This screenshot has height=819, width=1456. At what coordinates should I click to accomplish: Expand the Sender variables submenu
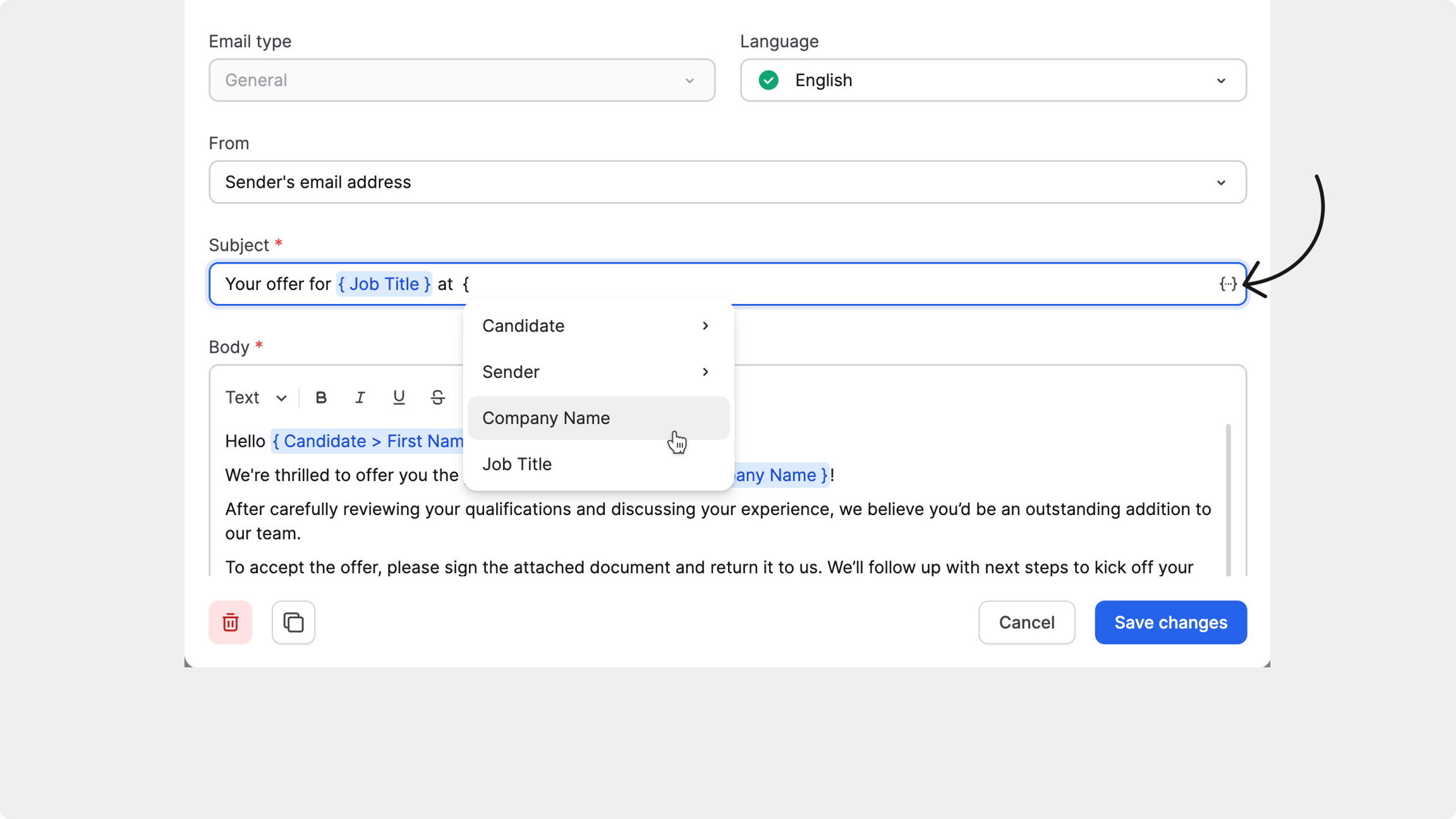pyautogui.click(x=597, y=372)
